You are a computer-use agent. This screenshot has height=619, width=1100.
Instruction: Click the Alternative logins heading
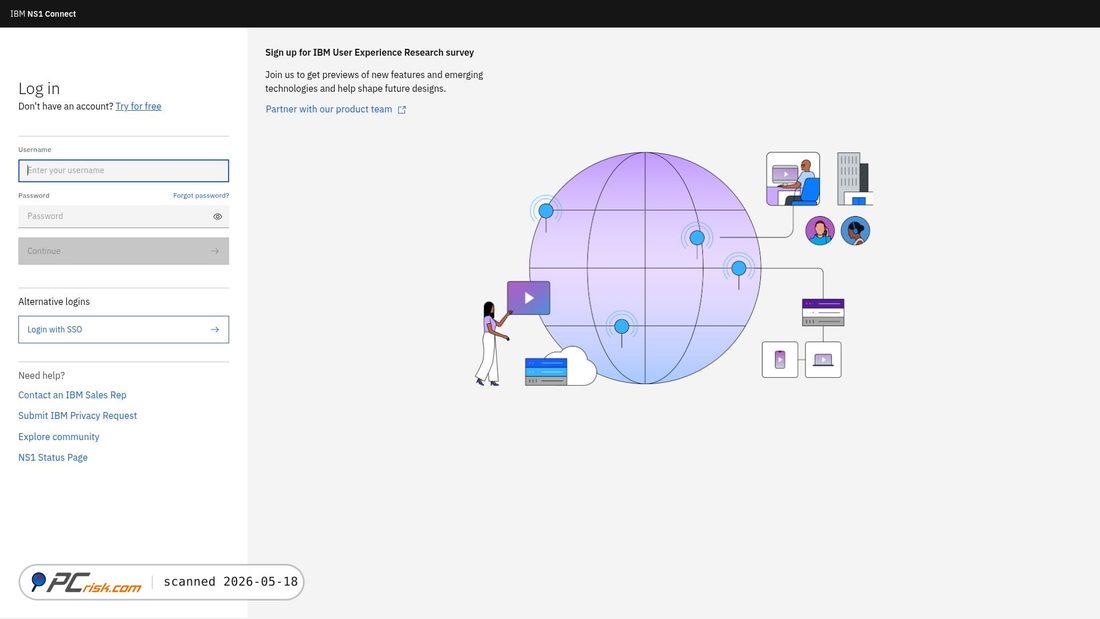54,302
